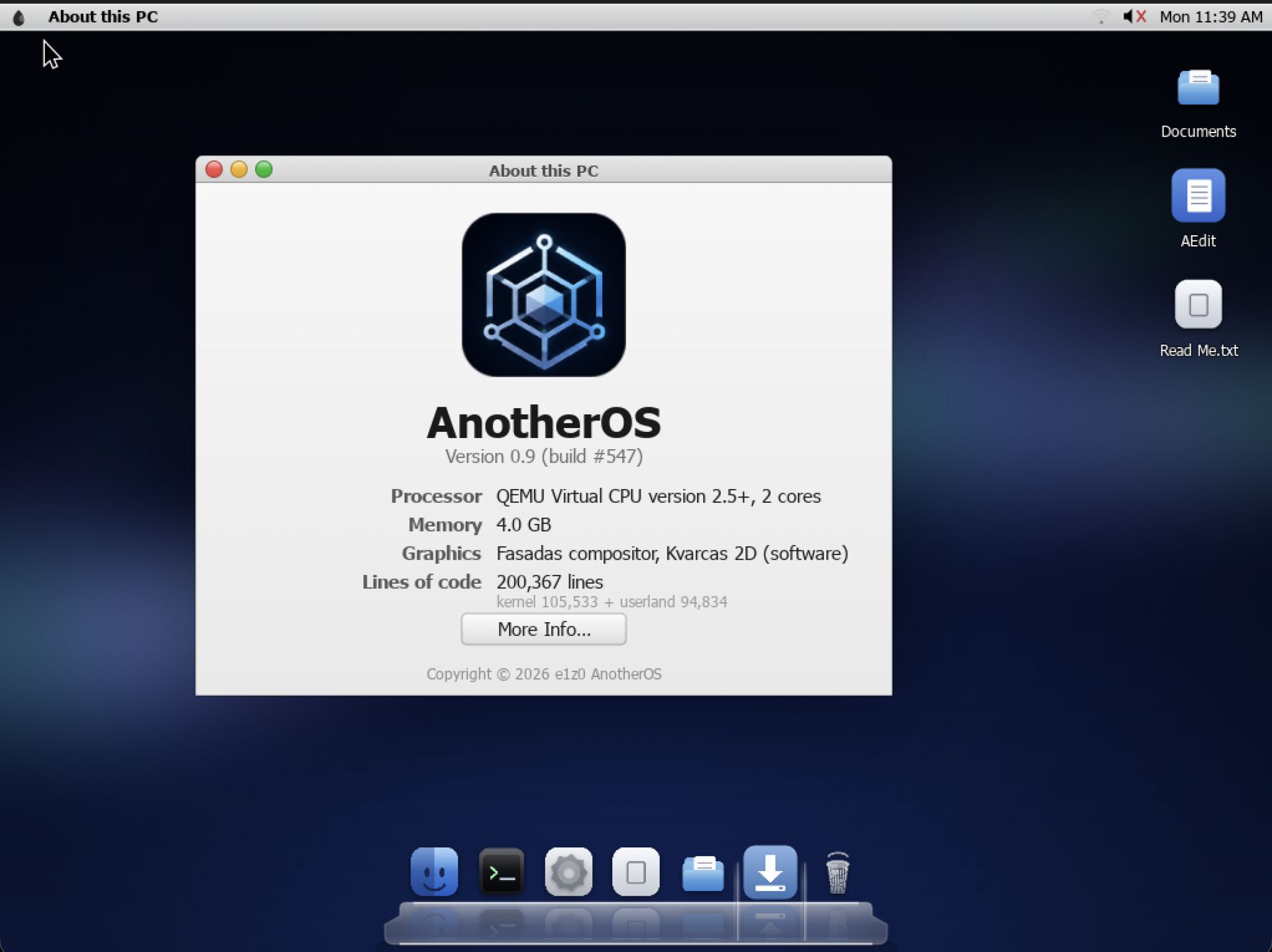
Task: Open System Settings gear in dock
Action: pos(568,872)
